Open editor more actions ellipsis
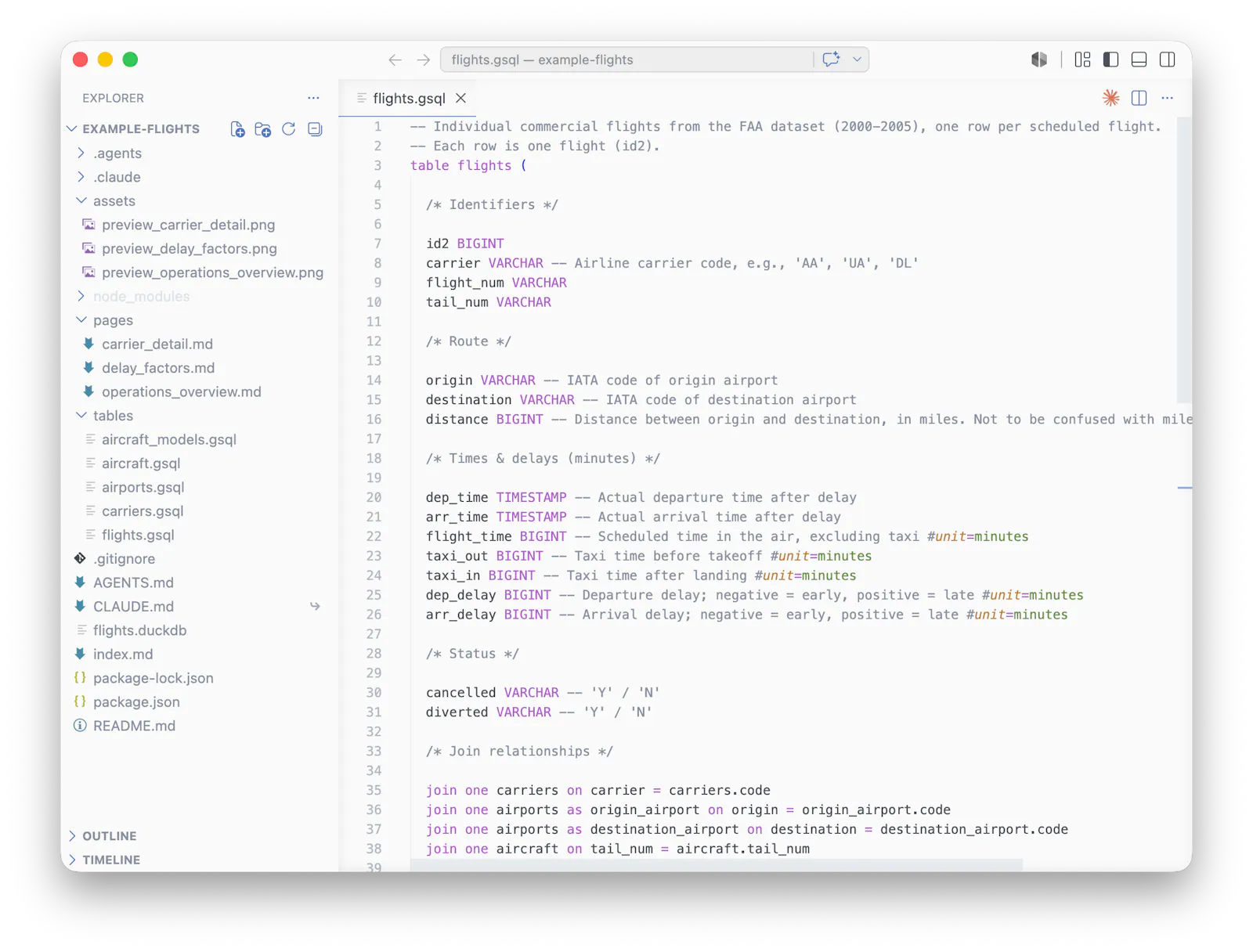This screenshot has width=1253, height=952. (1168, 98)
